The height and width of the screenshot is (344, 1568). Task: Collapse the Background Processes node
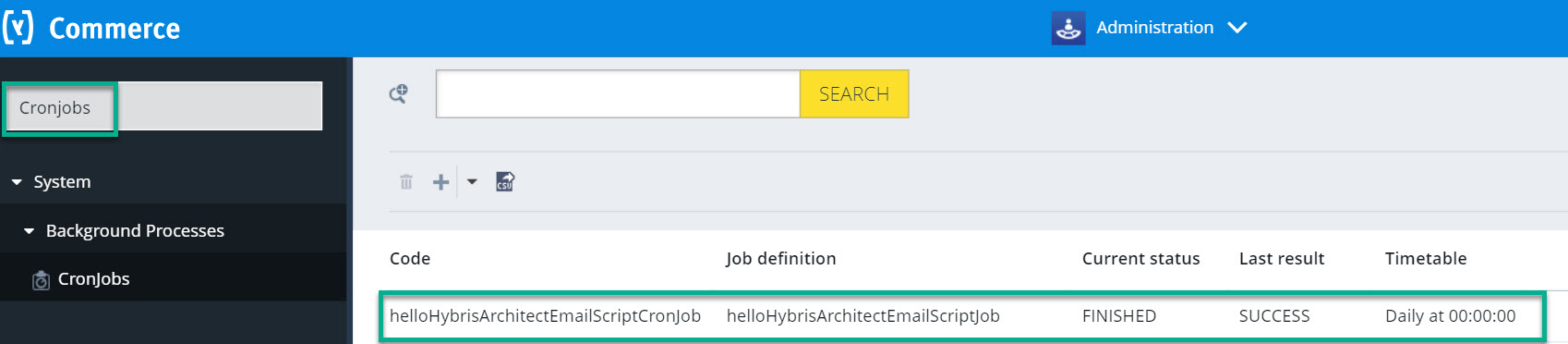point(29,231)
